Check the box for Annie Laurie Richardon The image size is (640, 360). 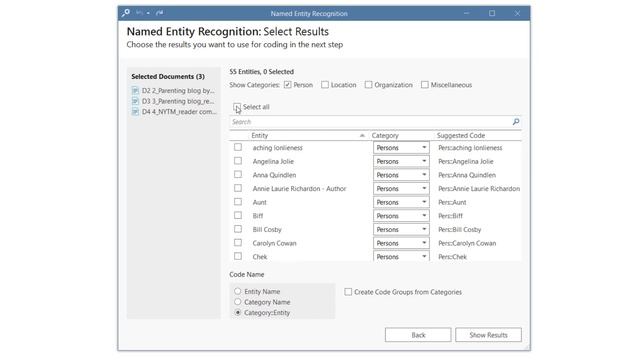click(x=238, y=188)
